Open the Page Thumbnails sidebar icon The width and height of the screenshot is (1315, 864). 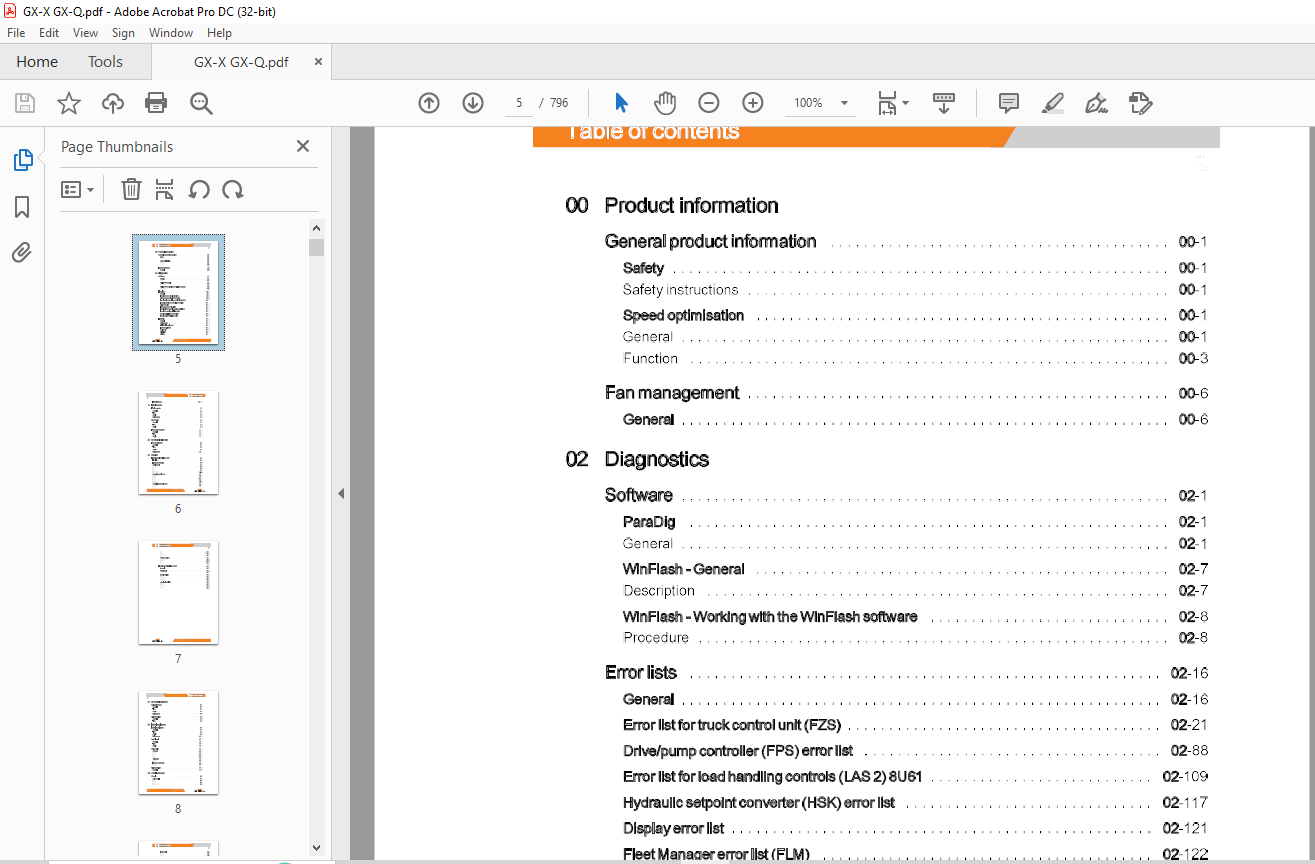[x=22, y=160]
